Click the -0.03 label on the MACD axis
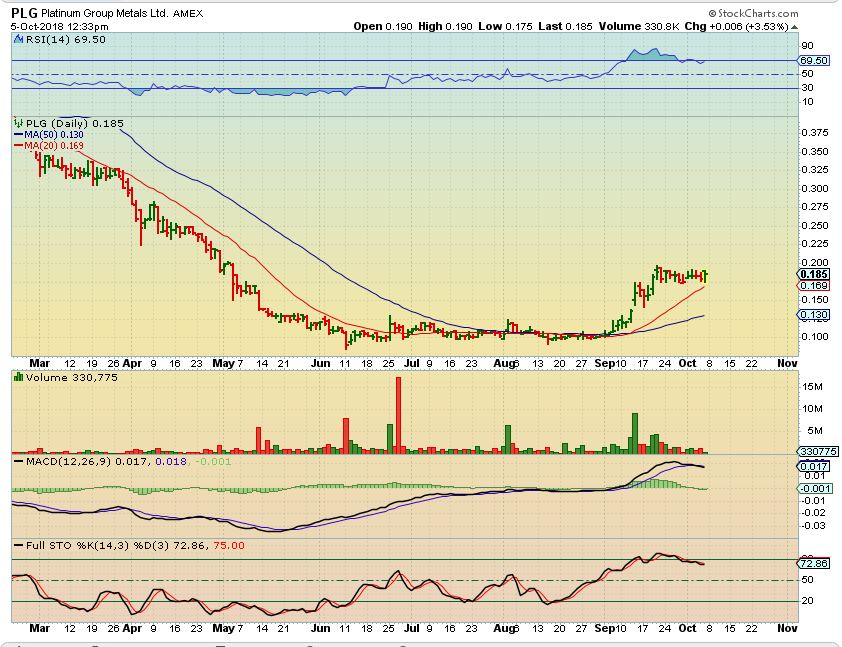The image size is (842, 647). click(x=814, y=526)
